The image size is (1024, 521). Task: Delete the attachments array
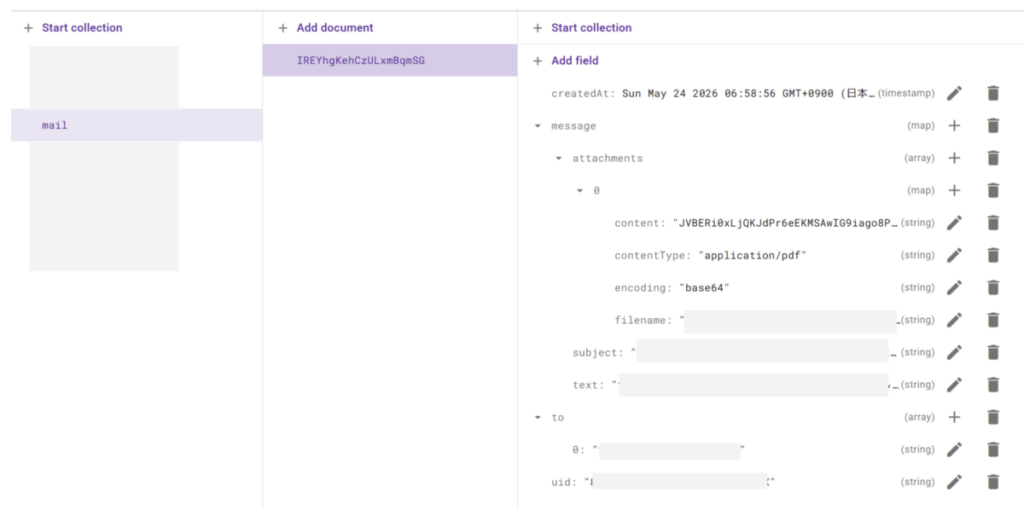[993, 158]
